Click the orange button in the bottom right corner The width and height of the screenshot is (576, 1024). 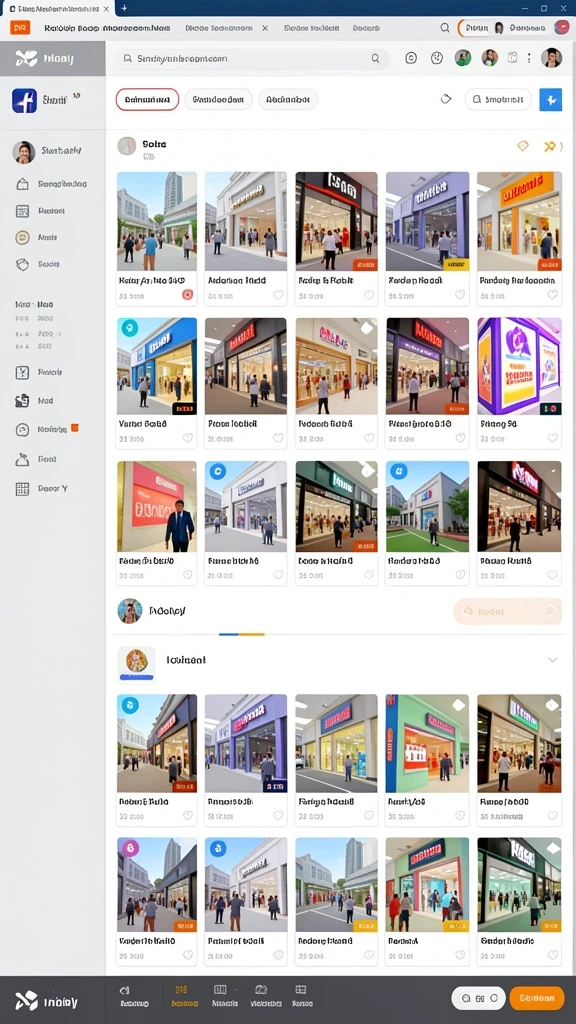[537, 998]
